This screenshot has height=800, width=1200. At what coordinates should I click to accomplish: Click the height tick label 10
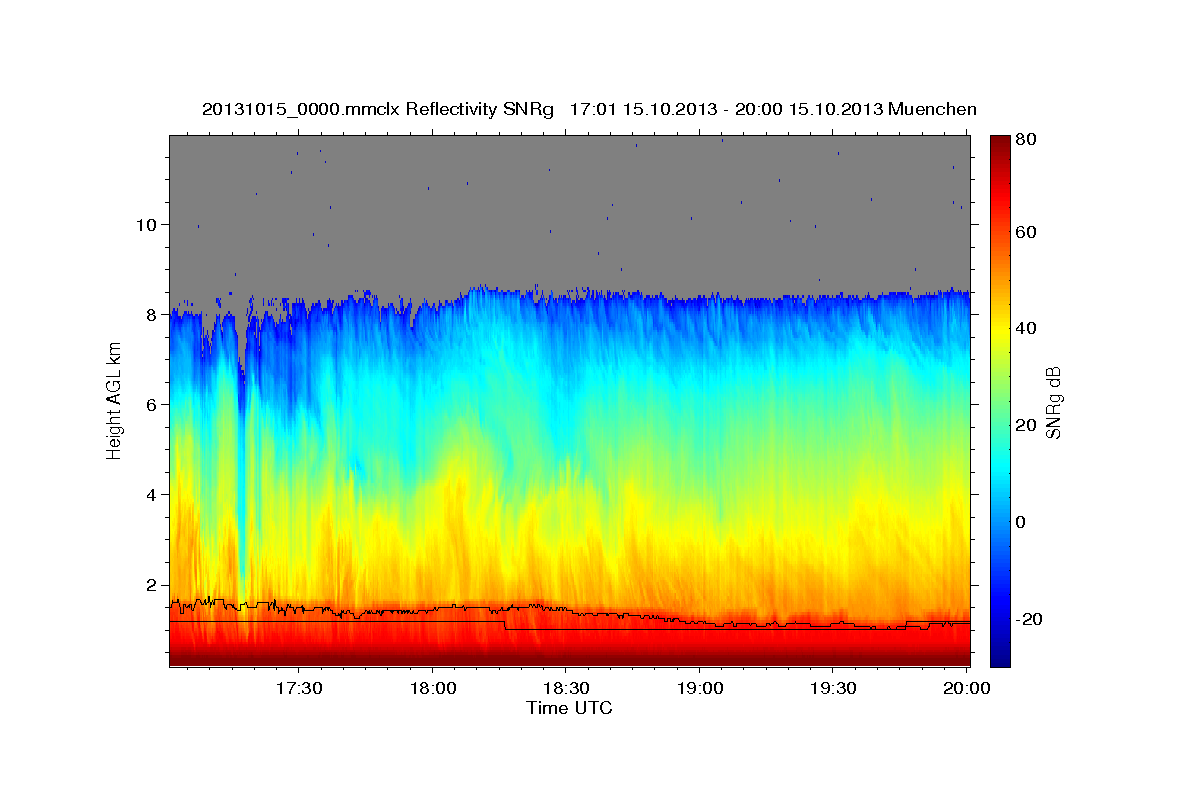149,224
